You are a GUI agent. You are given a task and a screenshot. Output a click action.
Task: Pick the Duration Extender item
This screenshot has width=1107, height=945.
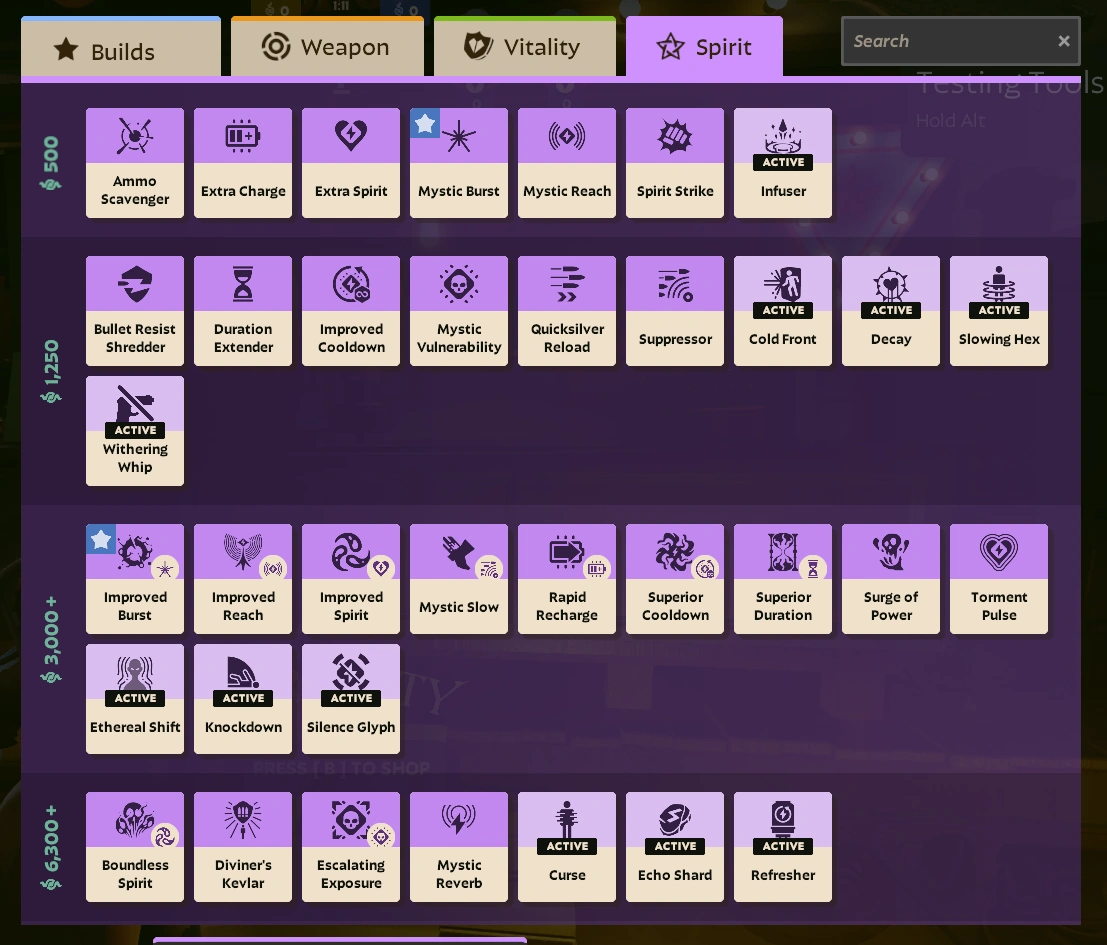tap(243, 311)
